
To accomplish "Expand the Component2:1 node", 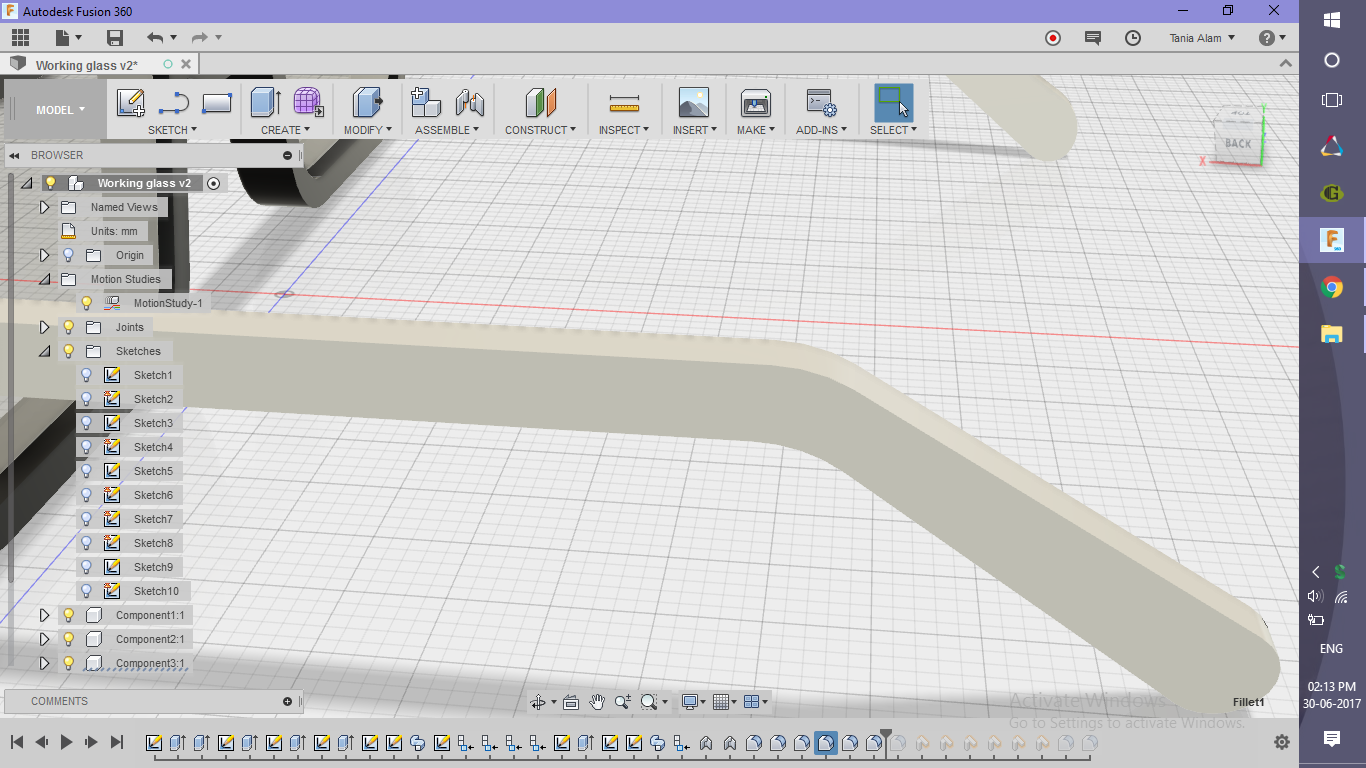I will (x=44, y=639).
